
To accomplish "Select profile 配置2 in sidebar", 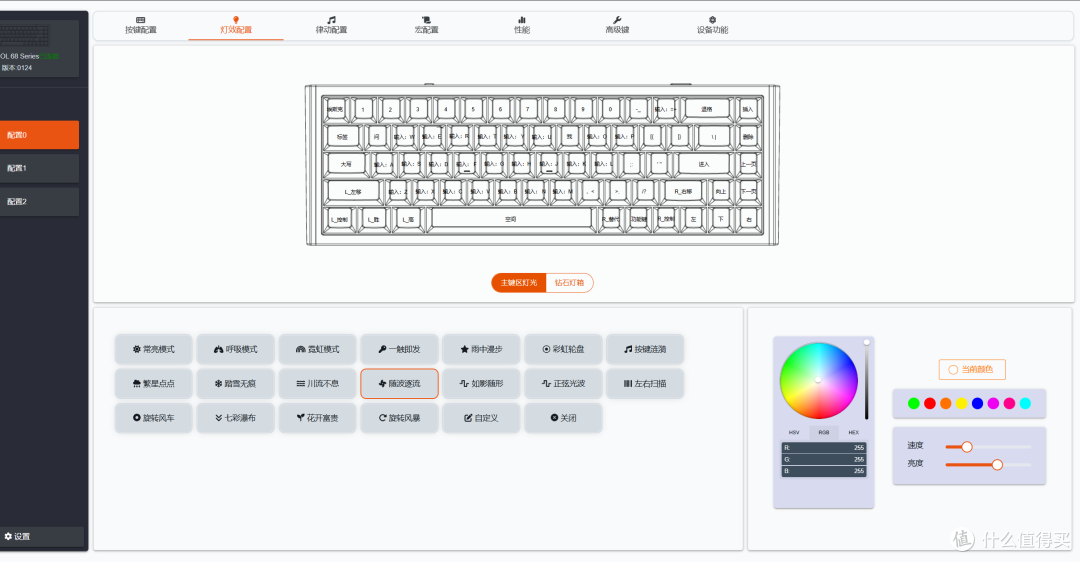I will [x=39, y=202].
